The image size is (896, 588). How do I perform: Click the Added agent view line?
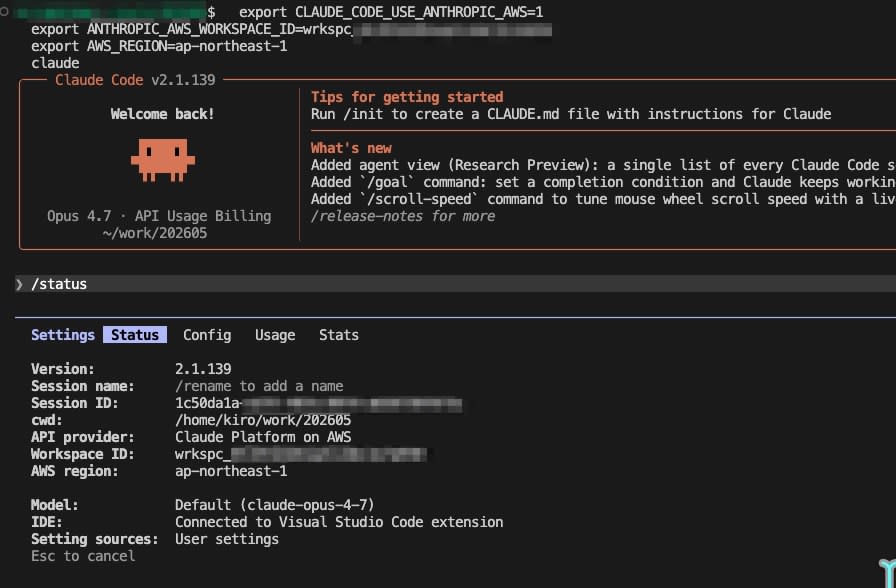[603, 165]
